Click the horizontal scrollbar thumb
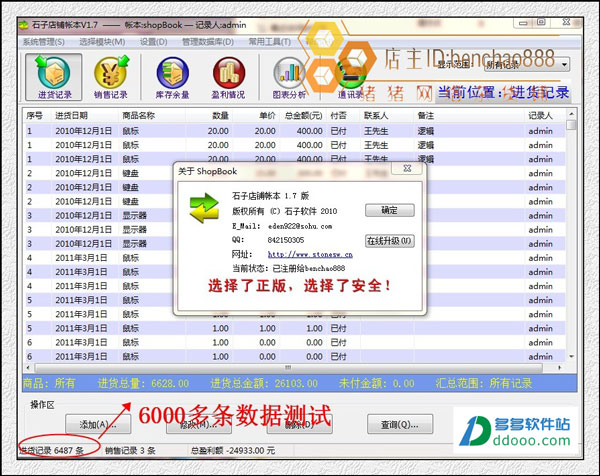Image resolution: width=600 pixels, height=476 pixels. pos(289,367)
